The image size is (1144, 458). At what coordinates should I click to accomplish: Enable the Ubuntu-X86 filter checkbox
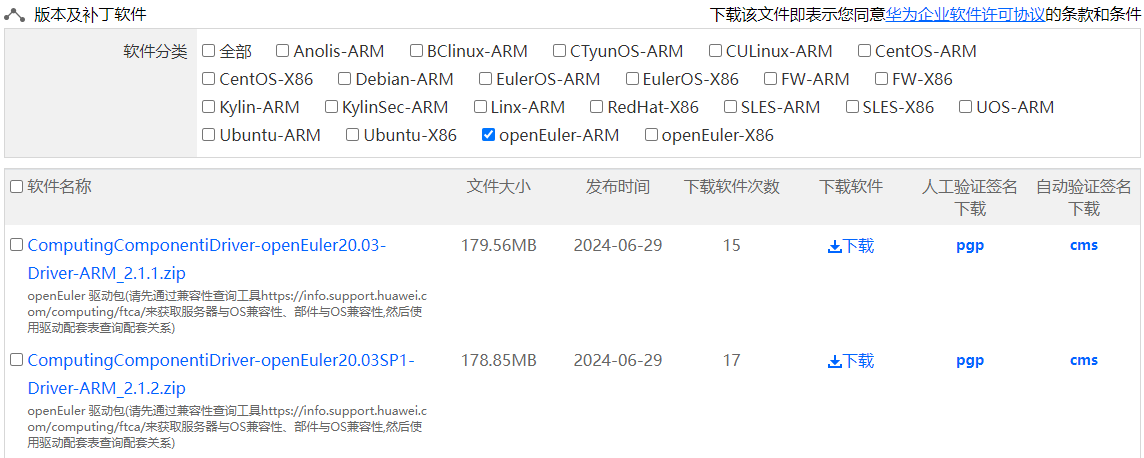click(x=352, y=134)
